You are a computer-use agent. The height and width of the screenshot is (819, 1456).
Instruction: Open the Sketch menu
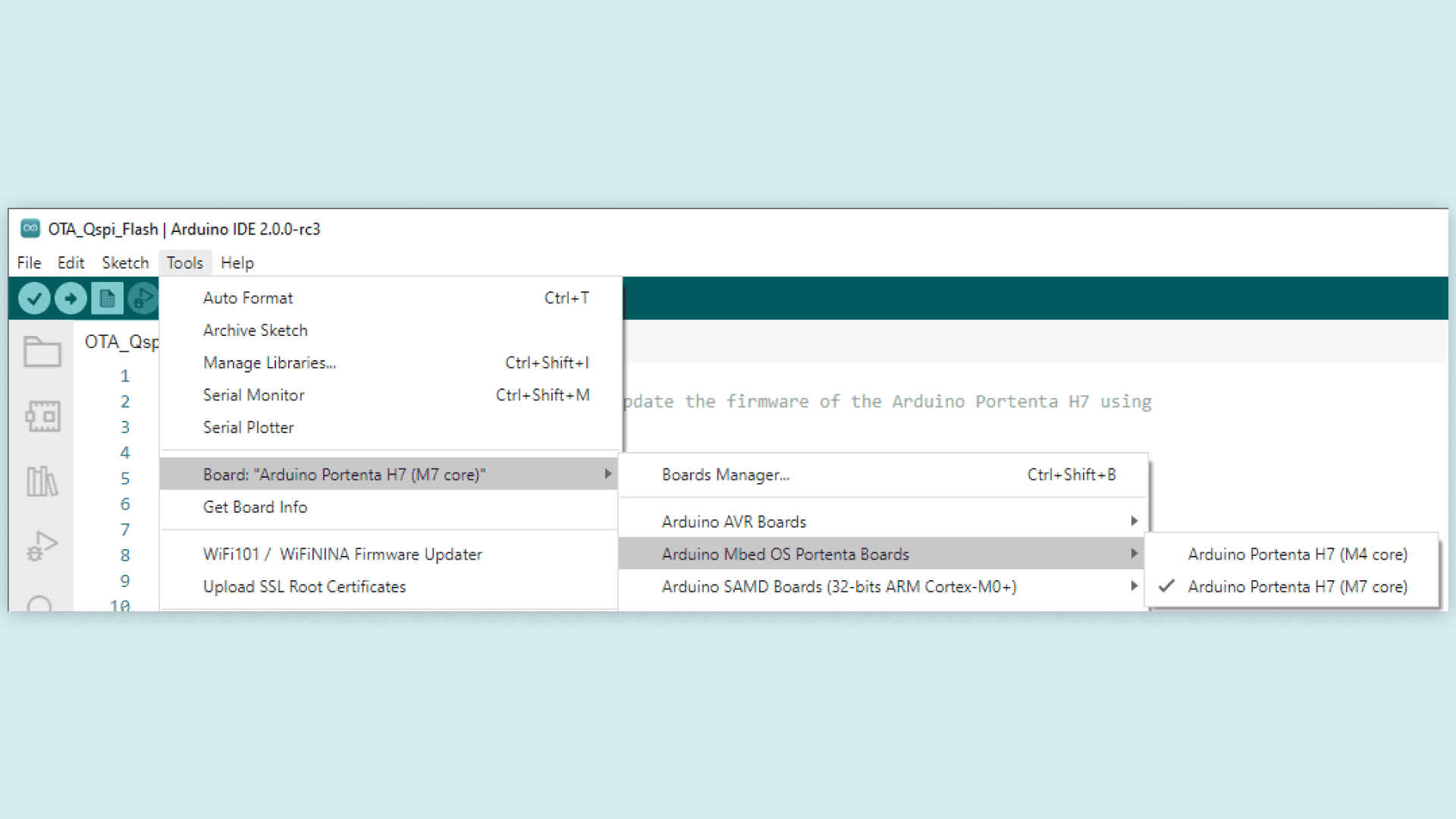(x=125, y=262)
